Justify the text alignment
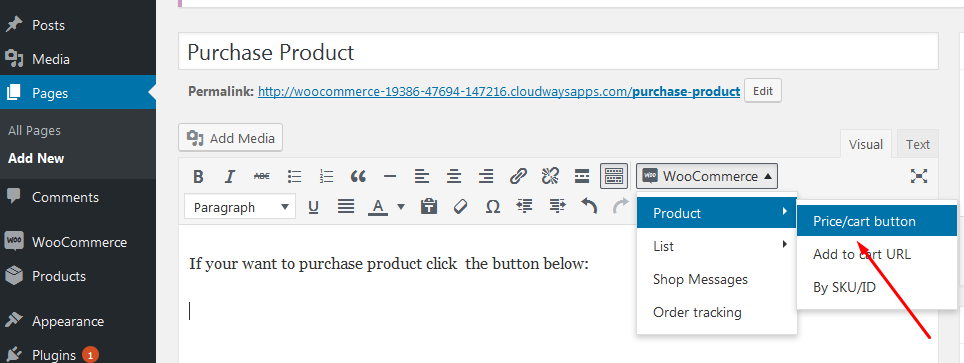 [x=346, y=207]
